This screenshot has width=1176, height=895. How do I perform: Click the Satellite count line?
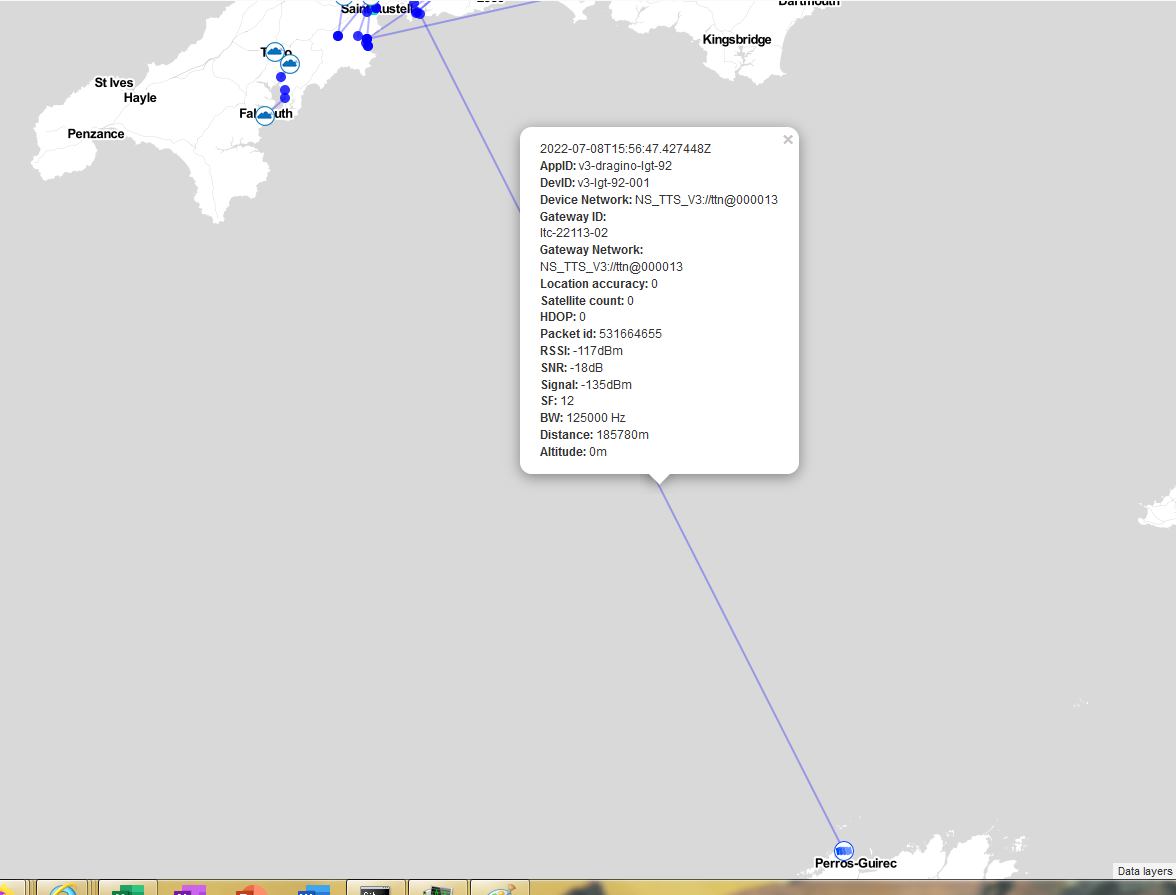(x=586, y=301)
